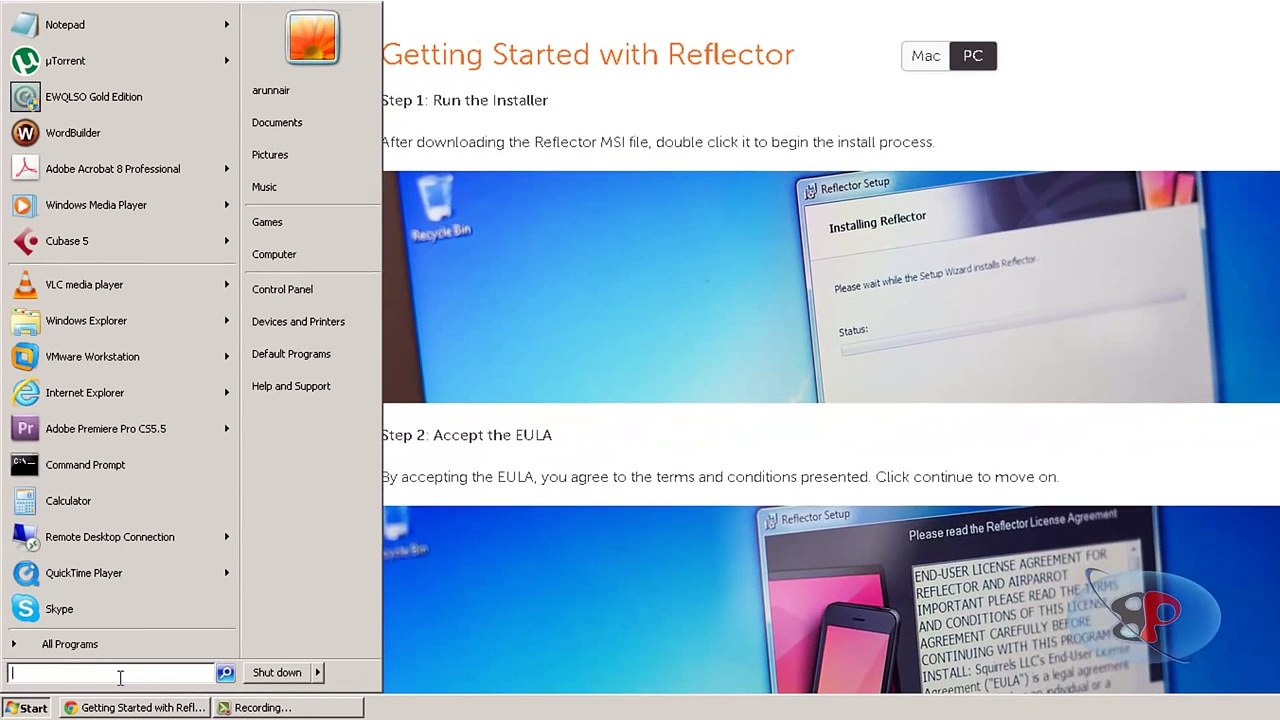Click the user account picture with orange flower
Image resolution: width=1280 pixels, height=720 pixels.
pyautogui.click(x=312, y=38)
